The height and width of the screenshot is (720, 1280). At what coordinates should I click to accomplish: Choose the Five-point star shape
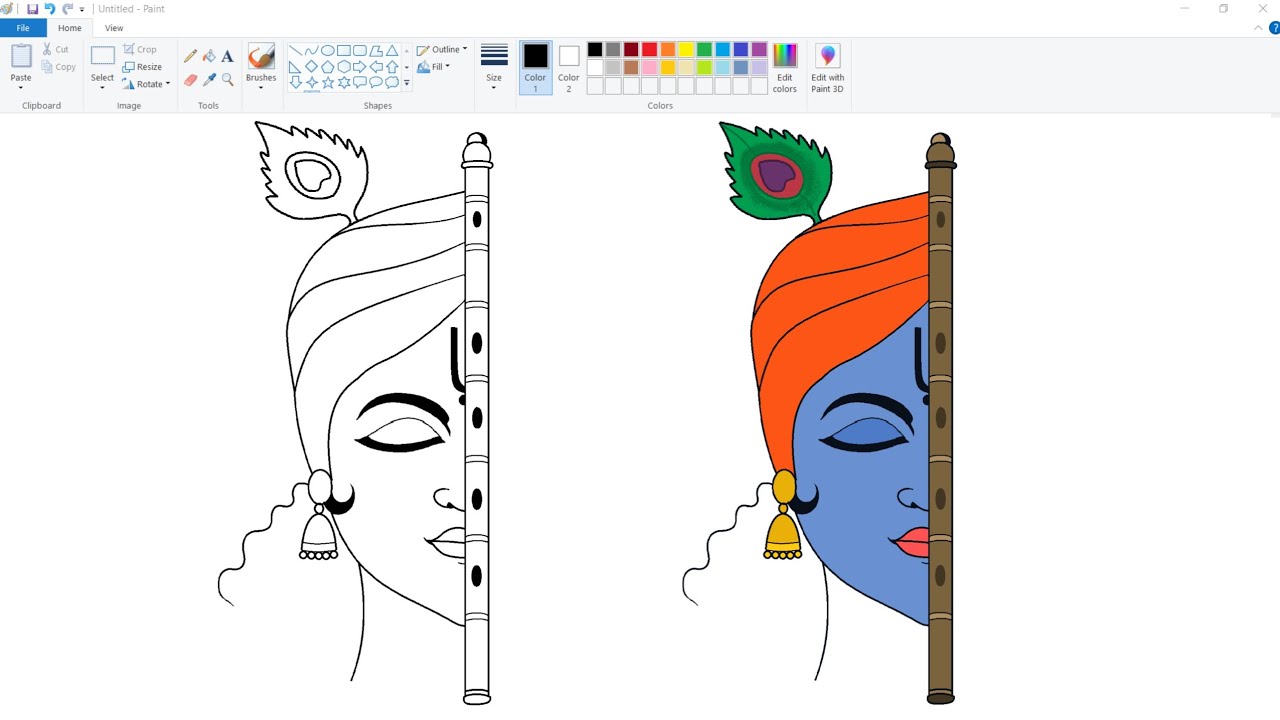point(327,82)
